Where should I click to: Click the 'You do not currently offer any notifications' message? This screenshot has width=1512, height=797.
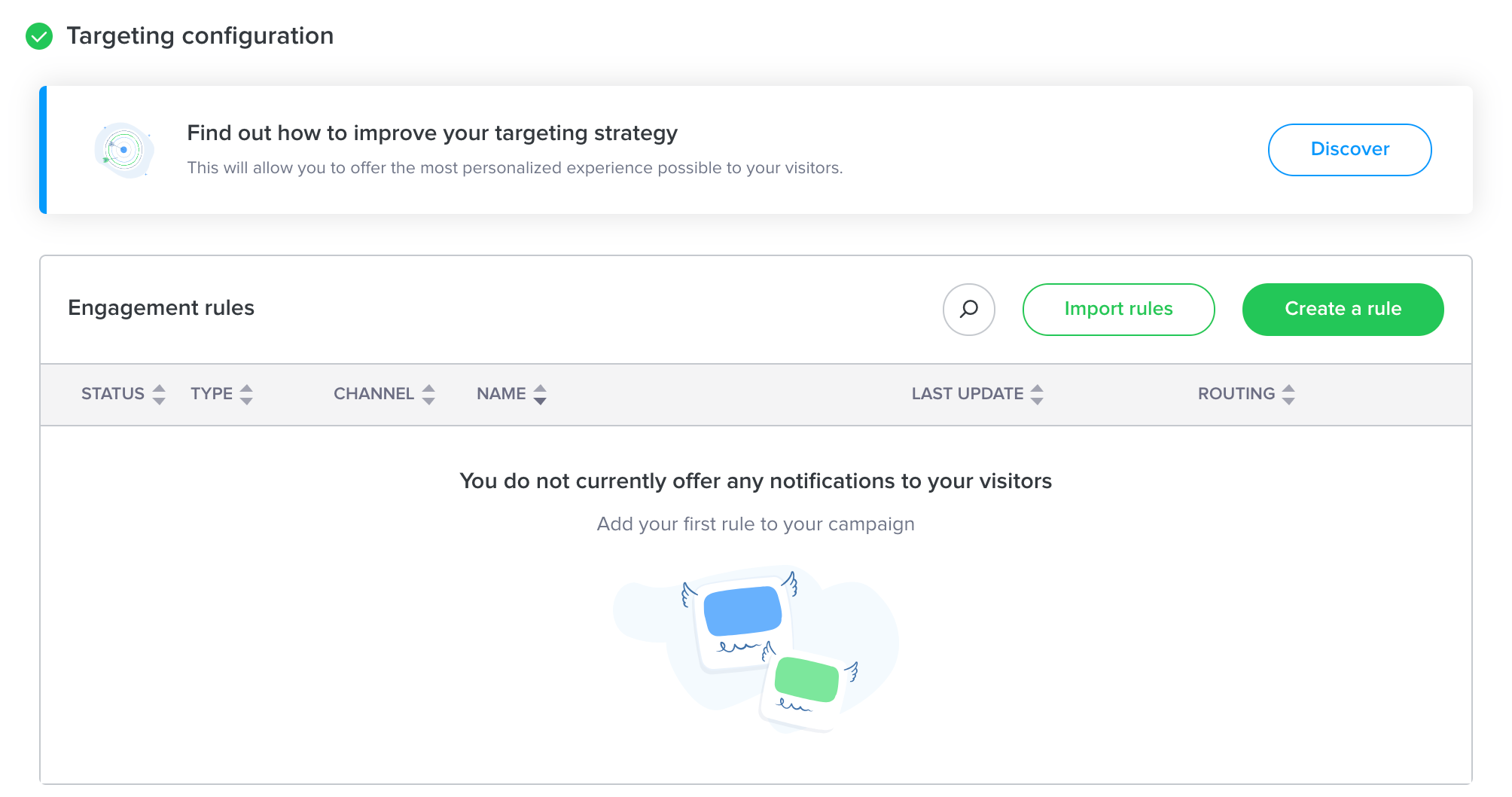click(755, 481)
